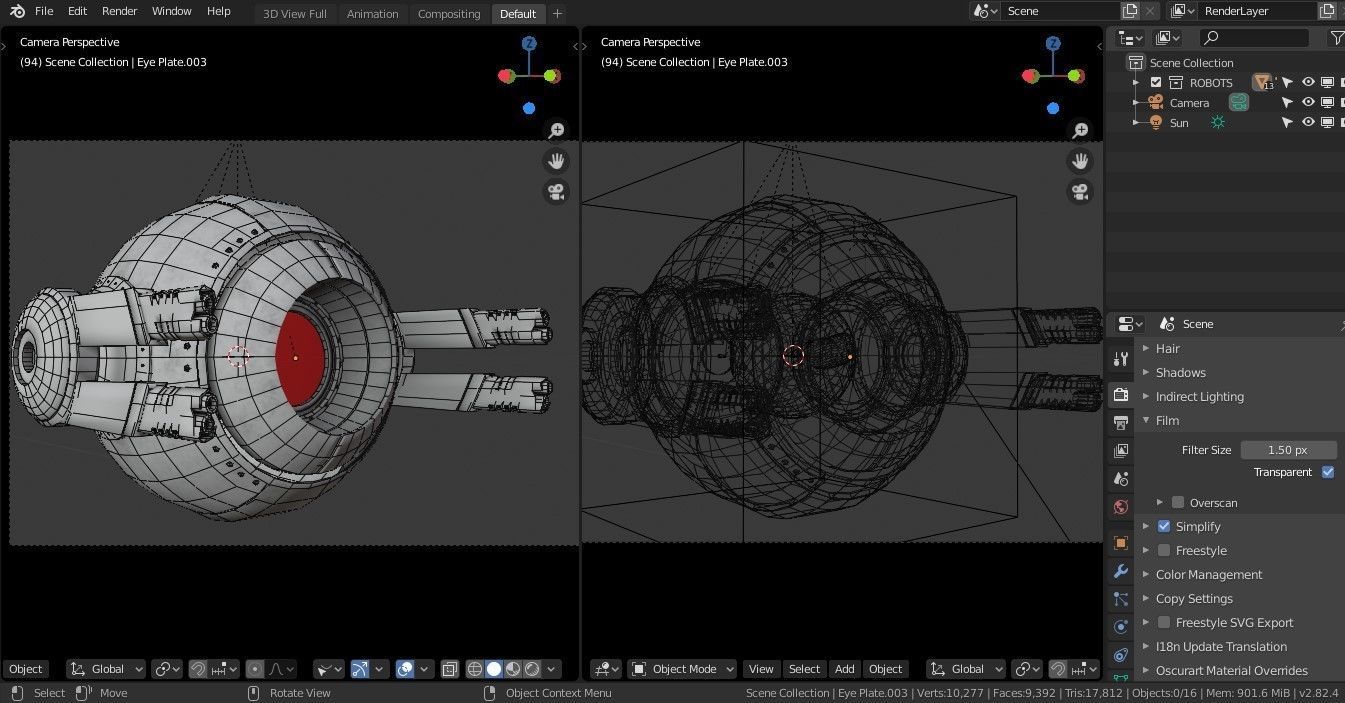The width and height of the screenshot is (1345, 703).
Task: Click new scene copy icon beside Scene field
Action: [x=1130, y=11]
